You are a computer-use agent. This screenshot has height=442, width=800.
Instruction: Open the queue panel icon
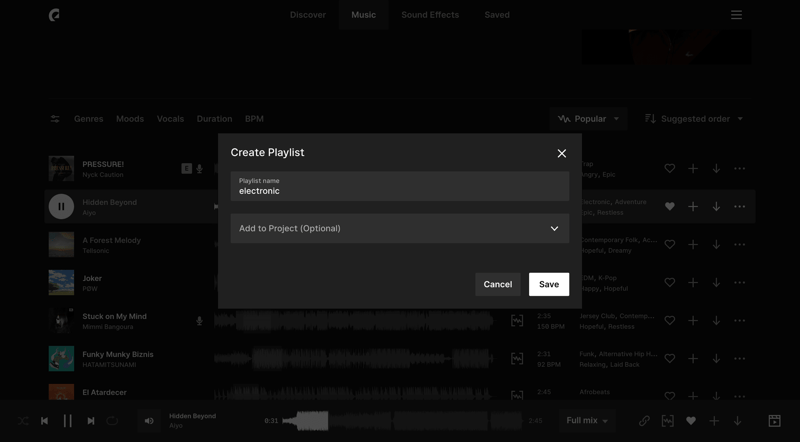pos(774,421)
